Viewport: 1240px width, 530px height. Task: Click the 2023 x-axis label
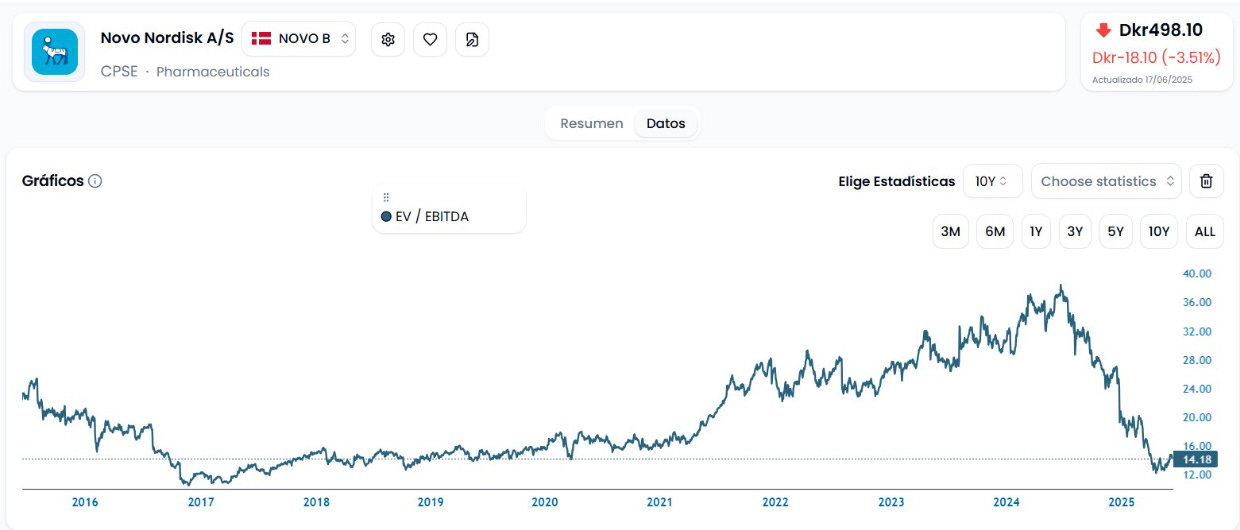(891, 502)
